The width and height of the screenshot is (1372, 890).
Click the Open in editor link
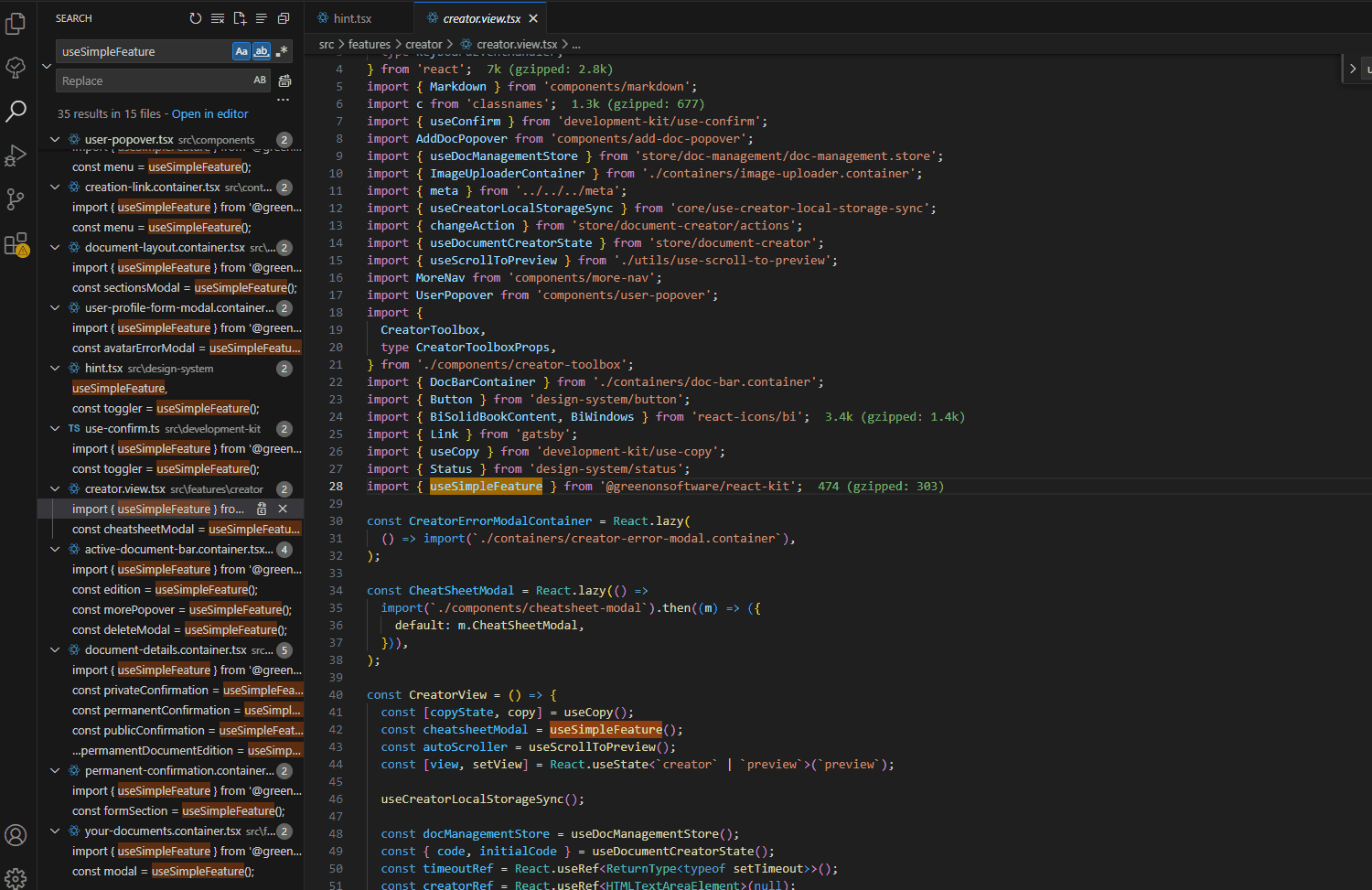(x=209, y=113)
